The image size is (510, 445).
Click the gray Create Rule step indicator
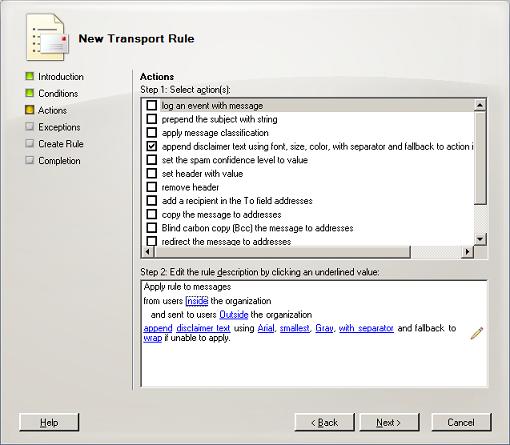[x=30, y=143]
